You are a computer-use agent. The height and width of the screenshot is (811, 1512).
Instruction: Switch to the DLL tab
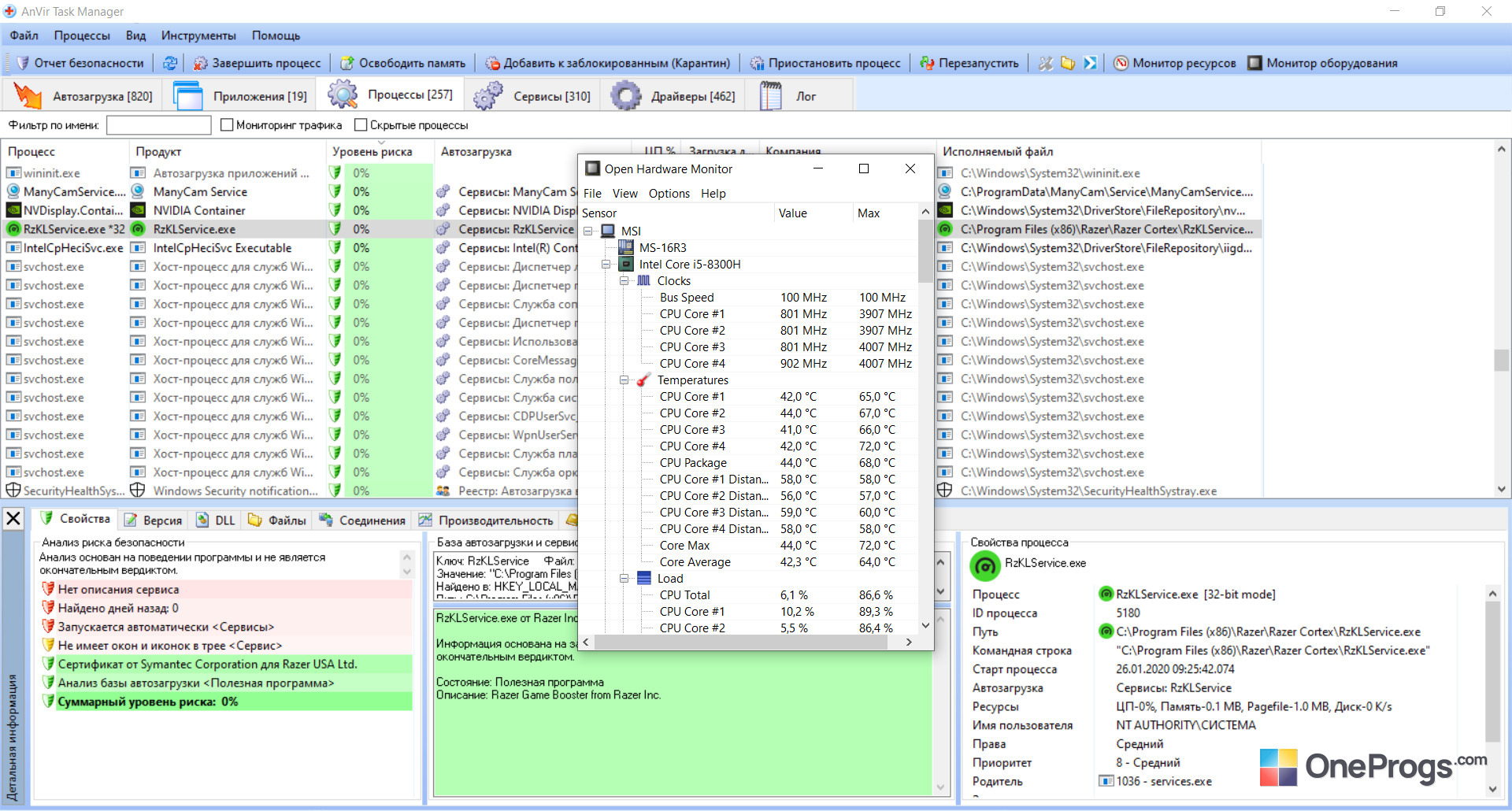[x=216, y=520]
